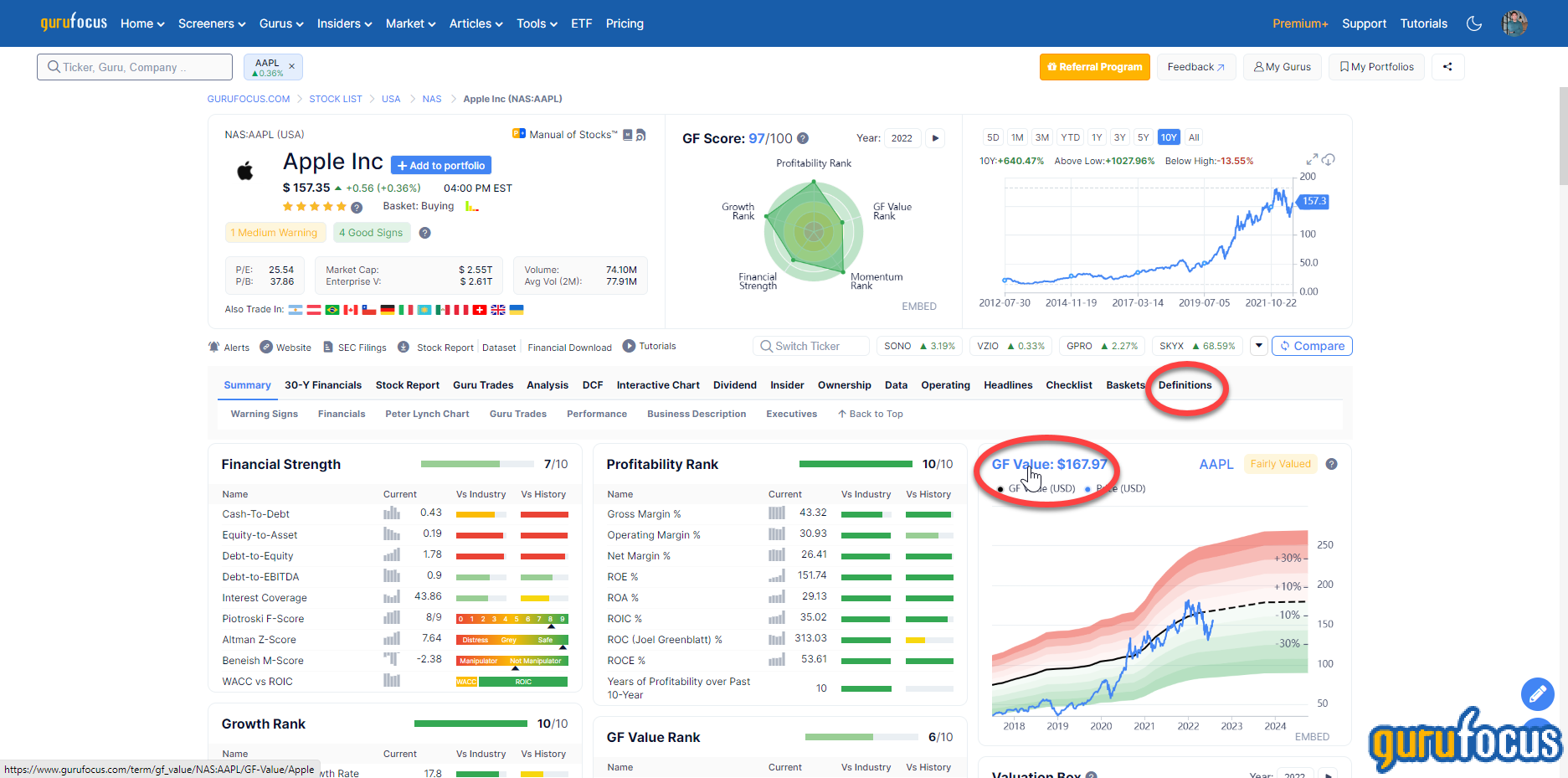1568x778 pixels.
Task: Expand the Gurus menu dropdown
Action: click(281, 23)
